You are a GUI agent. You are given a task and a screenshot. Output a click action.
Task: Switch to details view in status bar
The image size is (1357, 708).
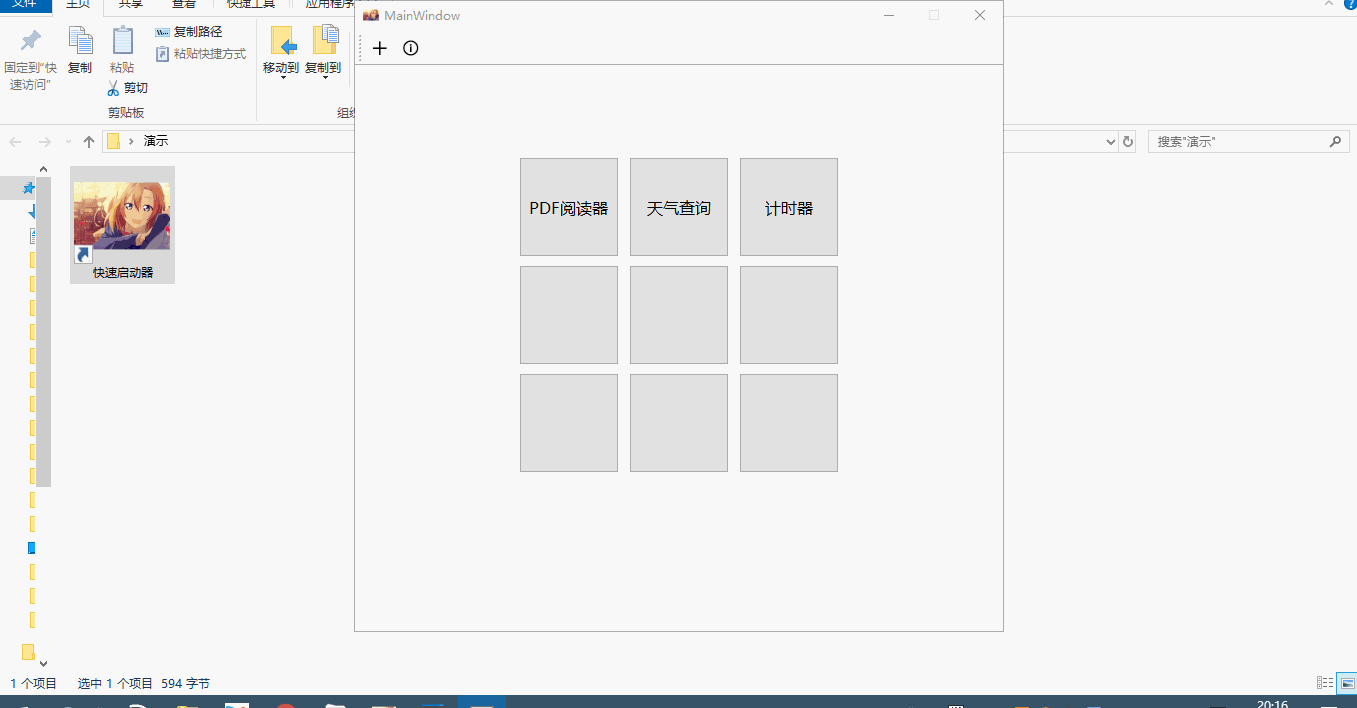(x=1325, y=683)
